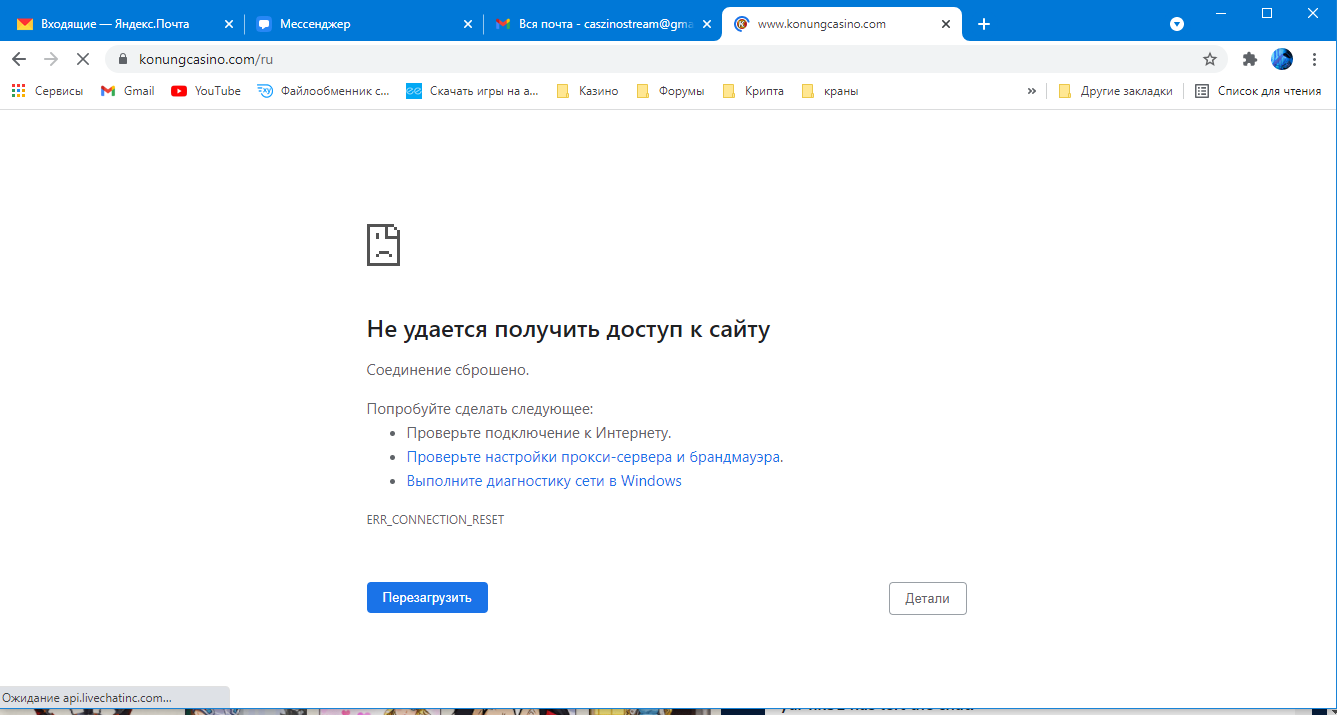Expand hidden bookmarks overflow chevron
Image resolution: width=1337 pixels, height=715 pixels.
(x=1031, y=91)
